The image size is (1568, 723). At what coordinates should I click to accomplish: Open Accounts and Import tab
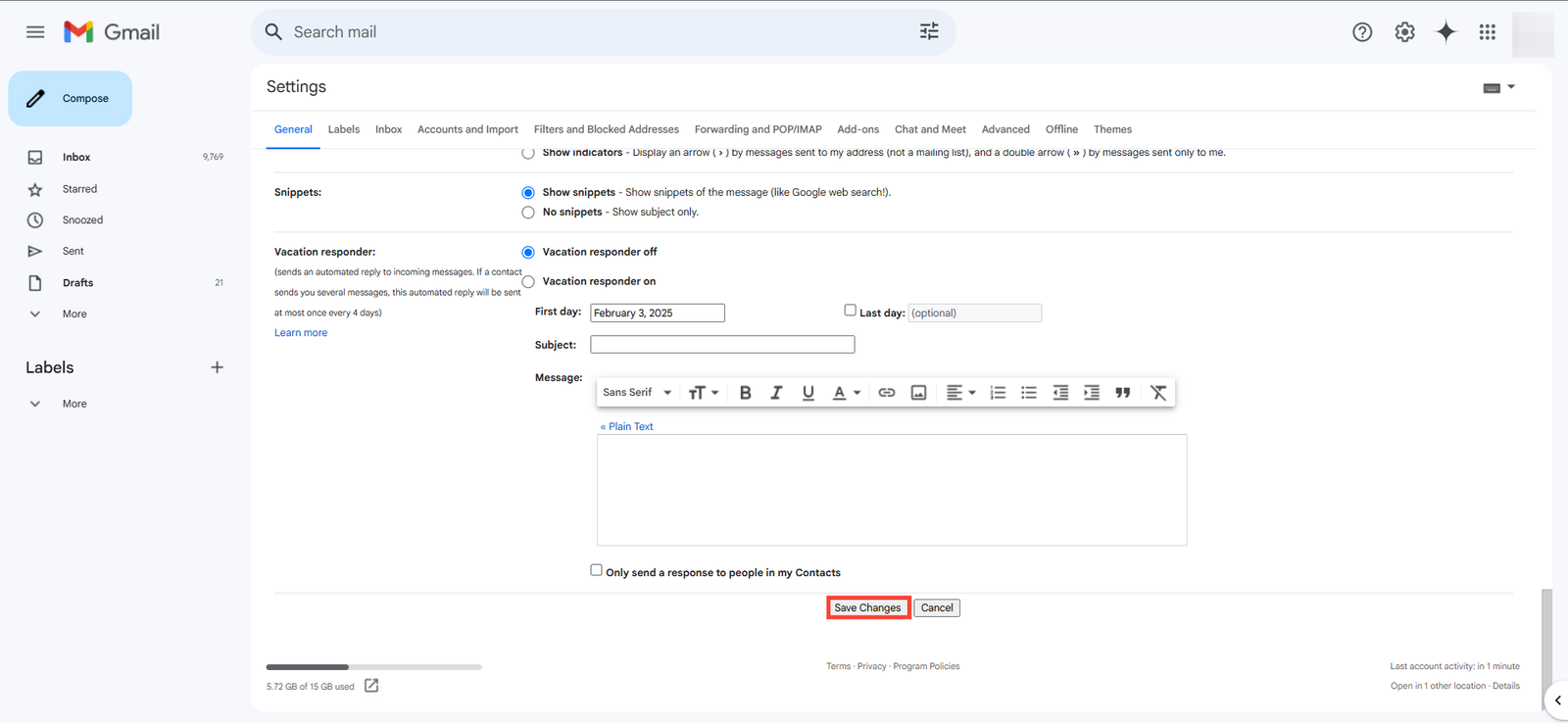pyautogui.click(x=467, y=129)
